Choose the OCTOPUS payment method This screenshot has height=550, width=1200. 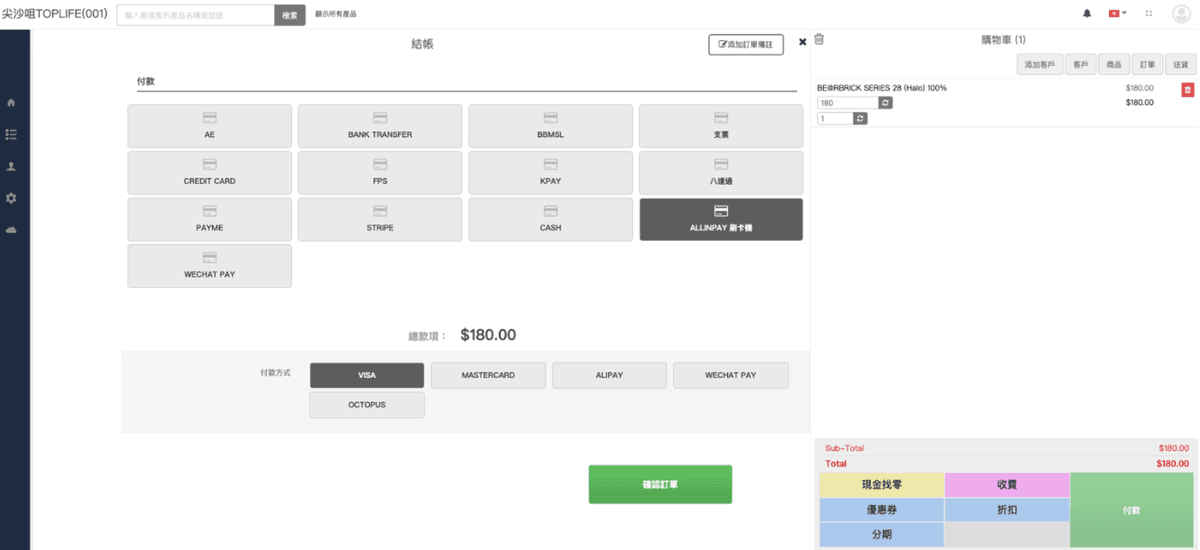[367, 405]
